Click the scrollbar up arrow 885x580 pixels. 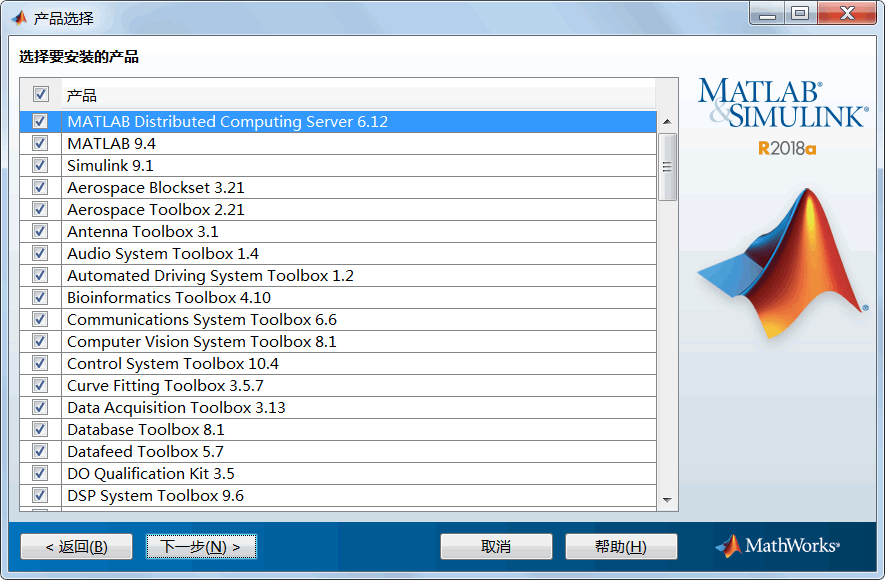(x=668, y=122)
